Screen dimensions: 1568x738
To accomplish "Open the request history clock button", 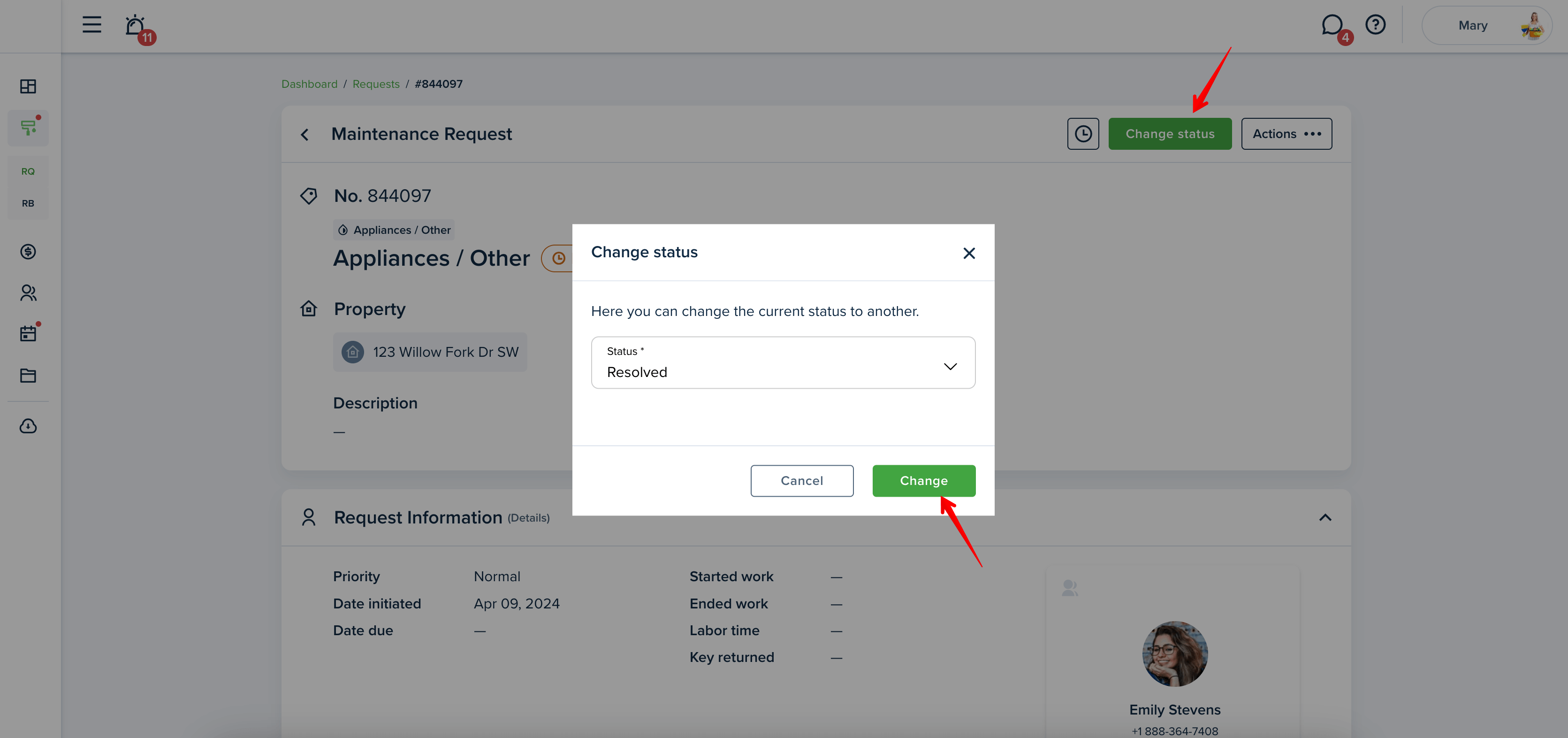I will (x=1083, y=134).
